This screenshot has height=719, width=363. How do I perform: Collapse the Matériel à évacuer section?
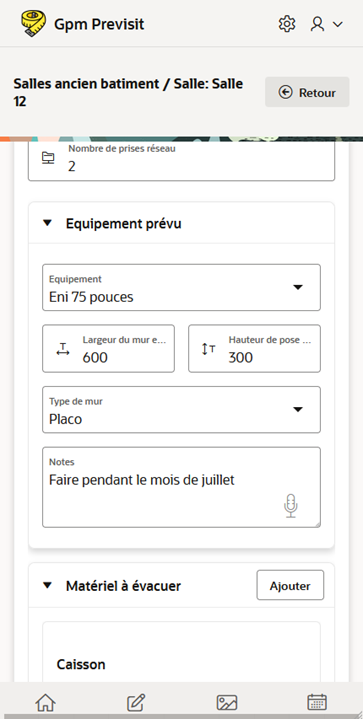(48, 586)
